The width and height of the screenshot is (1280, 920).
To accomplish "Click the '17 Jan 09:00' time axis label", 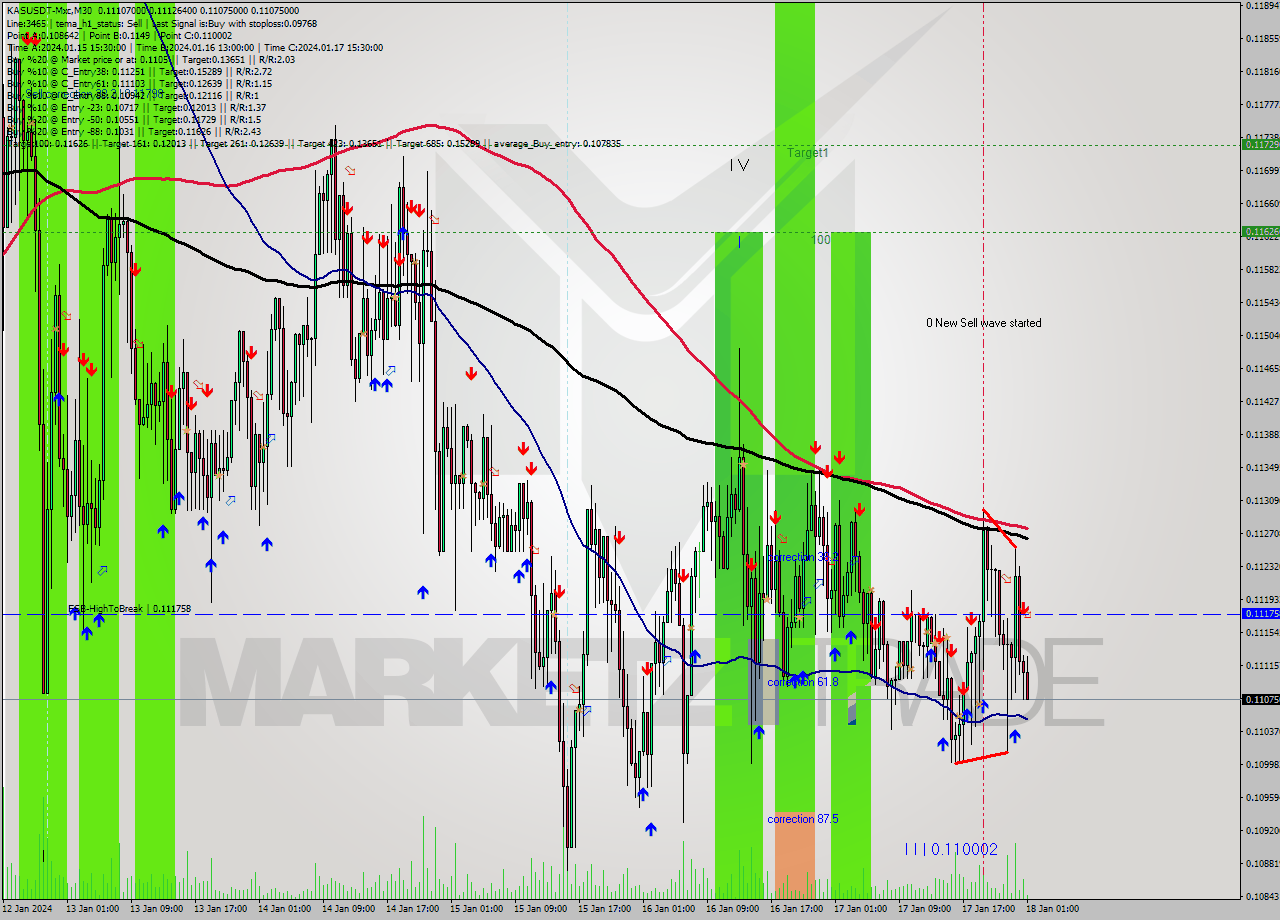I will coord(924,909).
